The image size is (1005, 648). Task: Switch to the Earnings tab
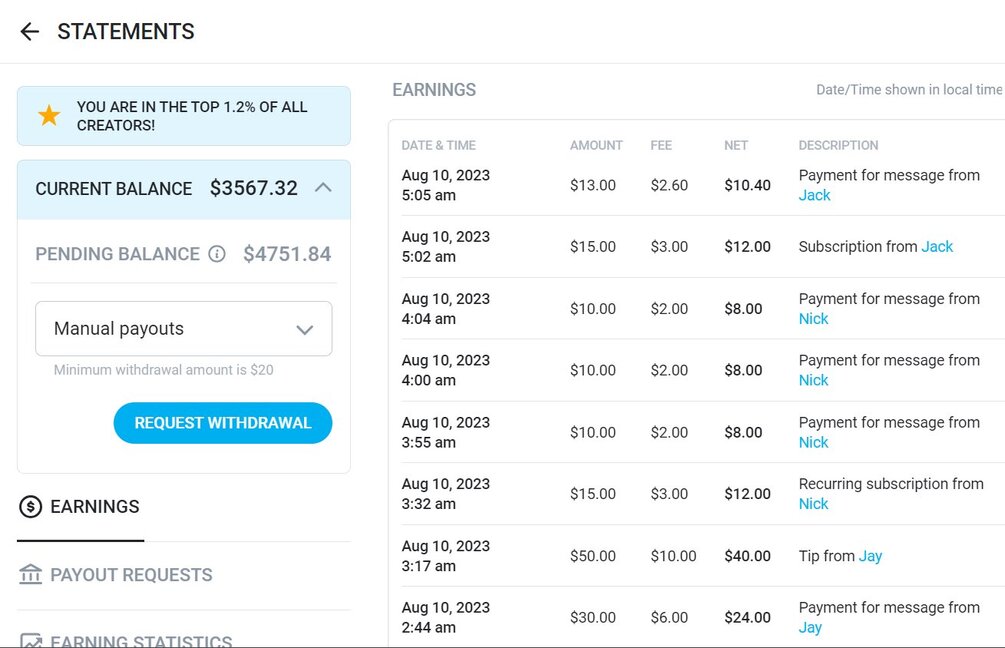tap(94, 507)
